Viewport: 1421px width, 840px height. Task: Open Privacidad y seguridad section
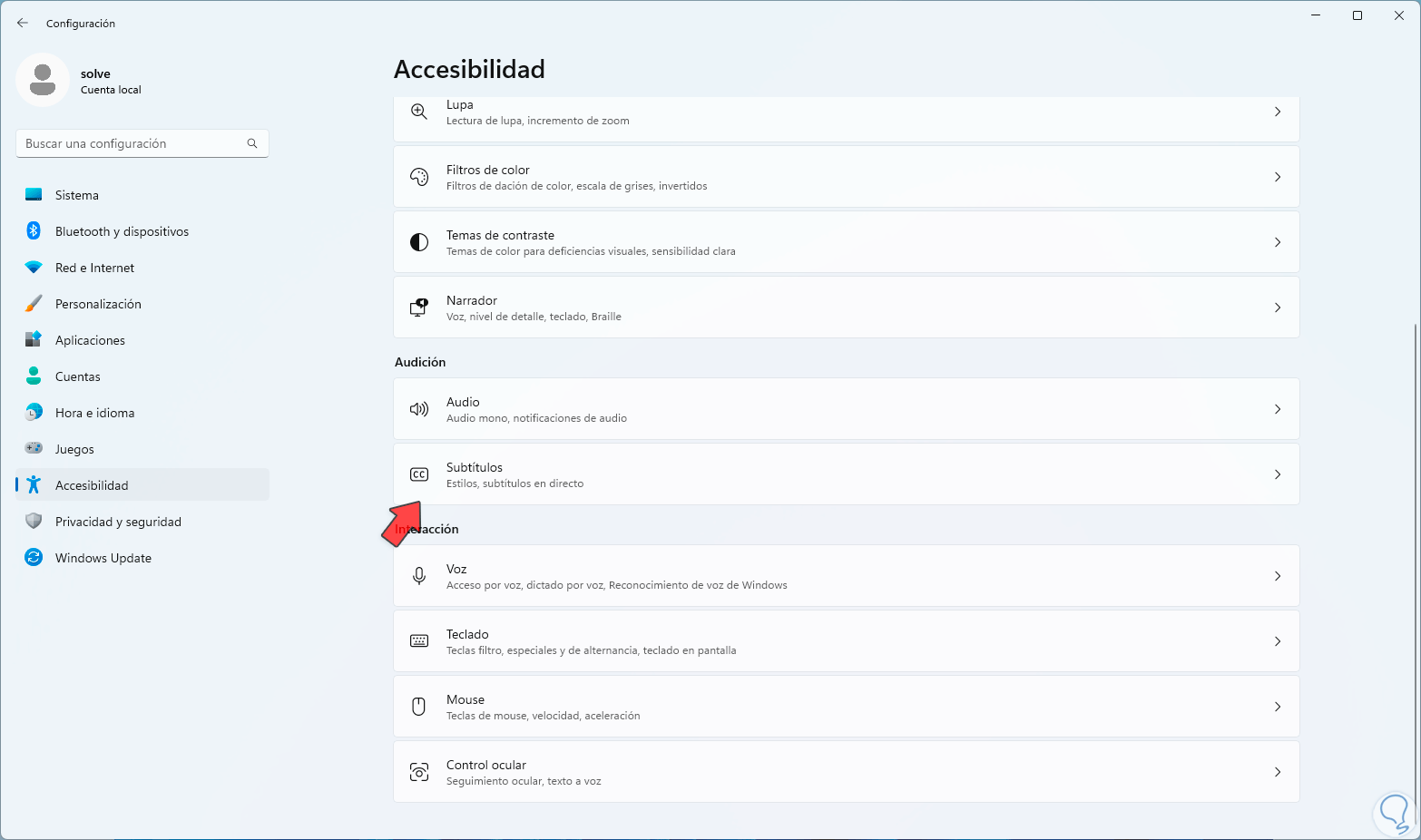[118, 522]
